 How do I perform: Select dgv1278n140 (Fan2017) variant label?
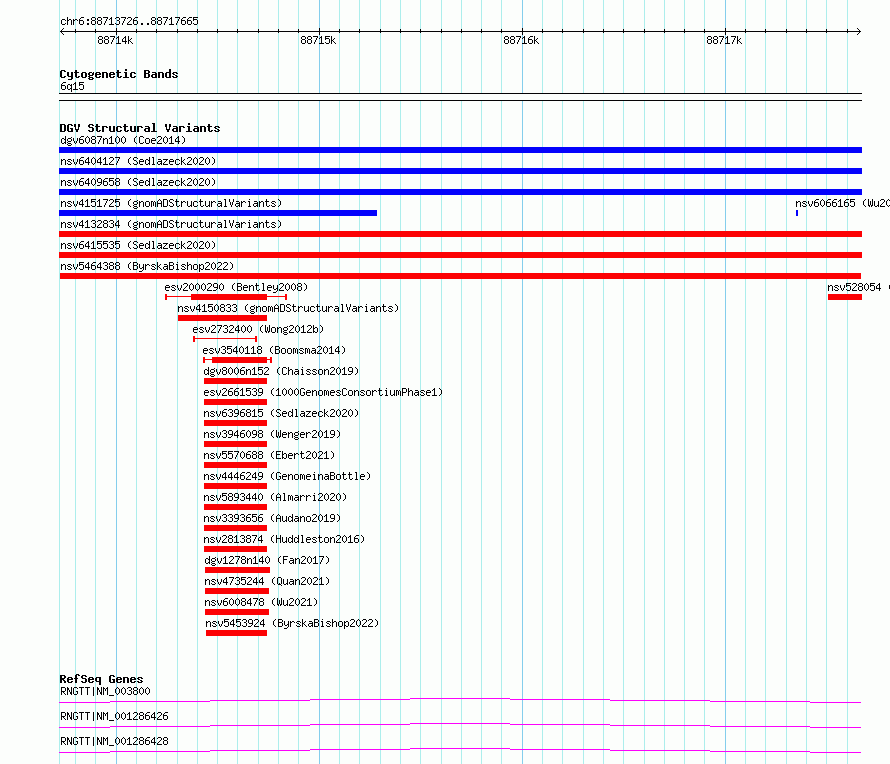[267, 560]
